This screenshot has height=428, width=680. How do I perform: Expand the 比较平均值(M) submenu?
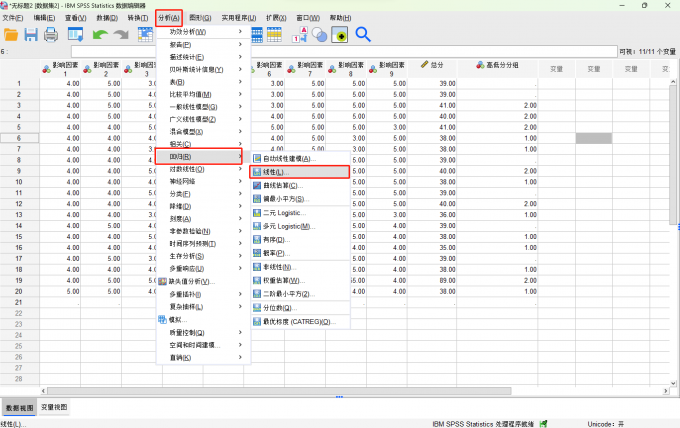click(203, 94)
